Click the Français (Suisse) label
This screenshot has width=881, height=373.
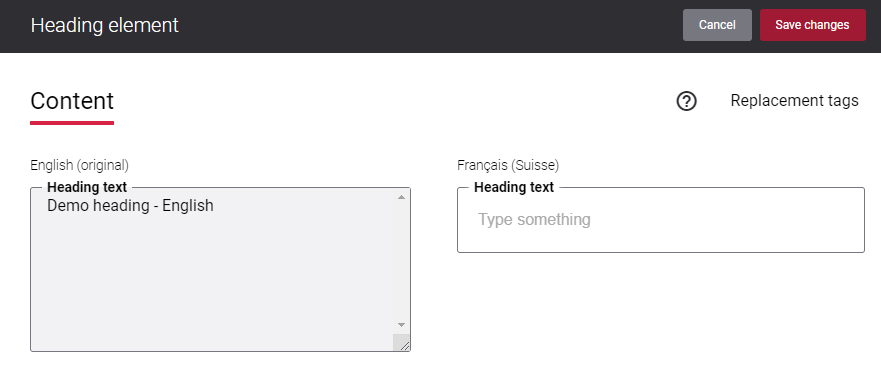click(508, 165)
